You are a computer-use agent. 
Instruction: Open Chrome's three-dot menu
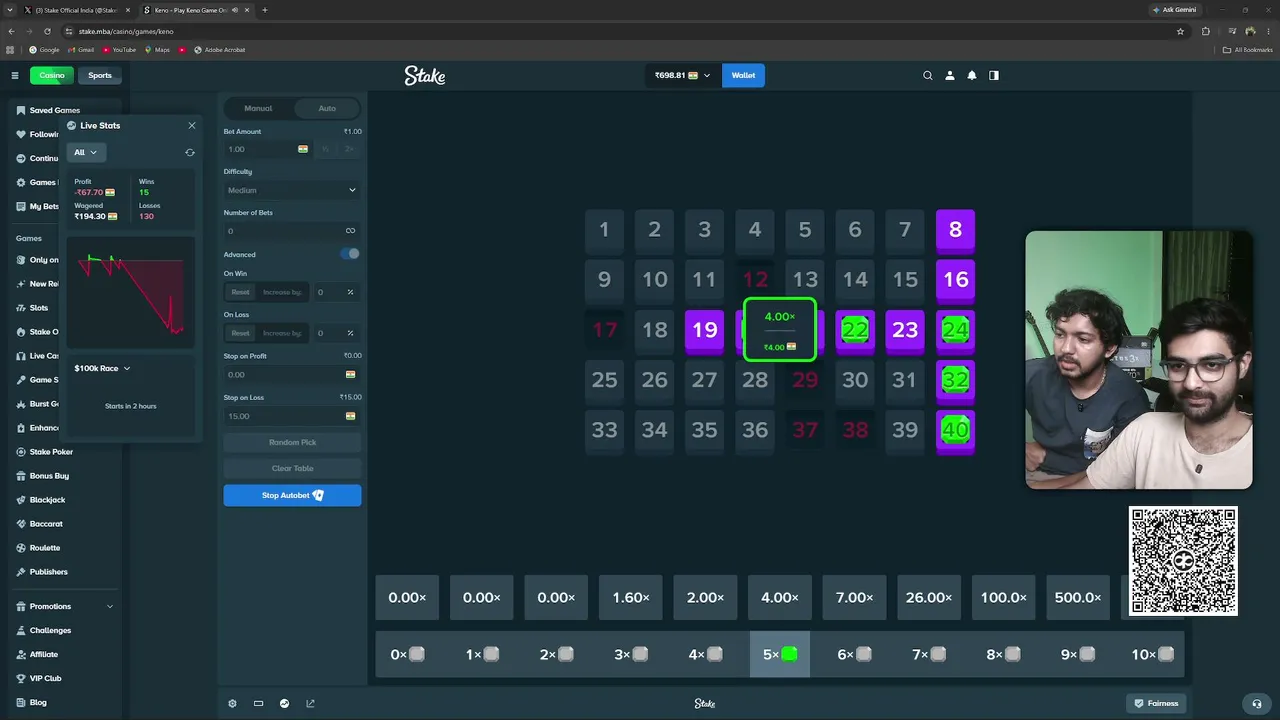point(1268,31)
